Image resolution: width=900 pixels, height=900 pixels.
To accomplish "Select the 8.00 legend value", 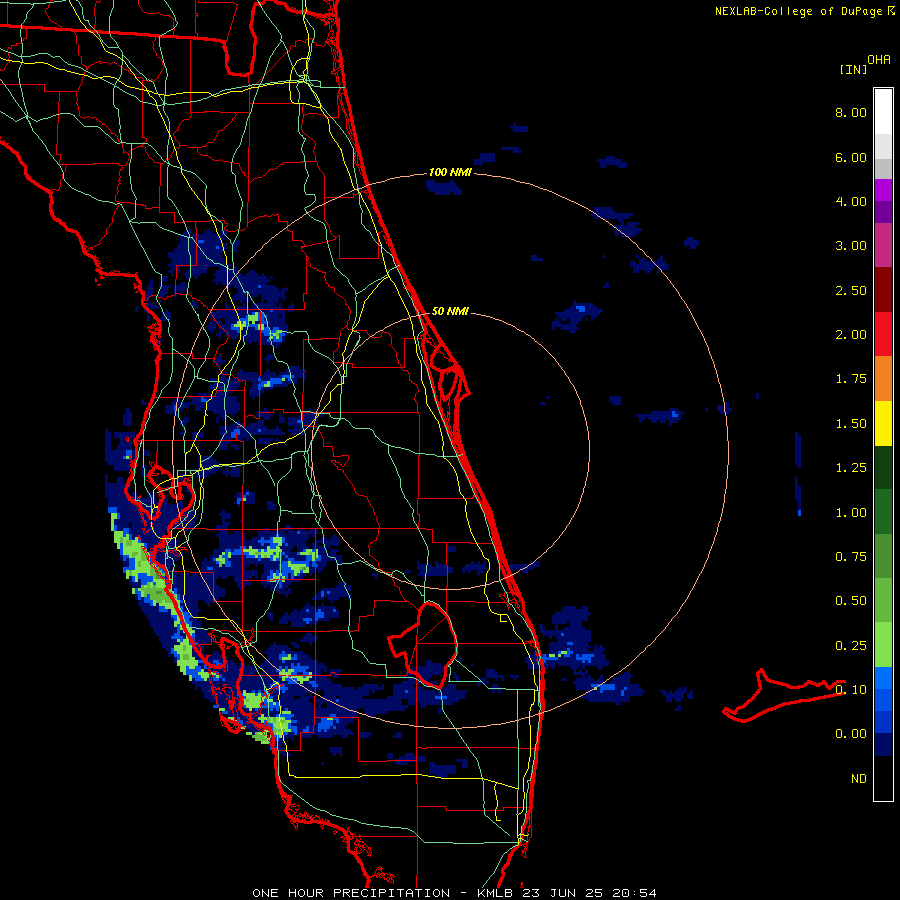I will (x=851, y=112).
